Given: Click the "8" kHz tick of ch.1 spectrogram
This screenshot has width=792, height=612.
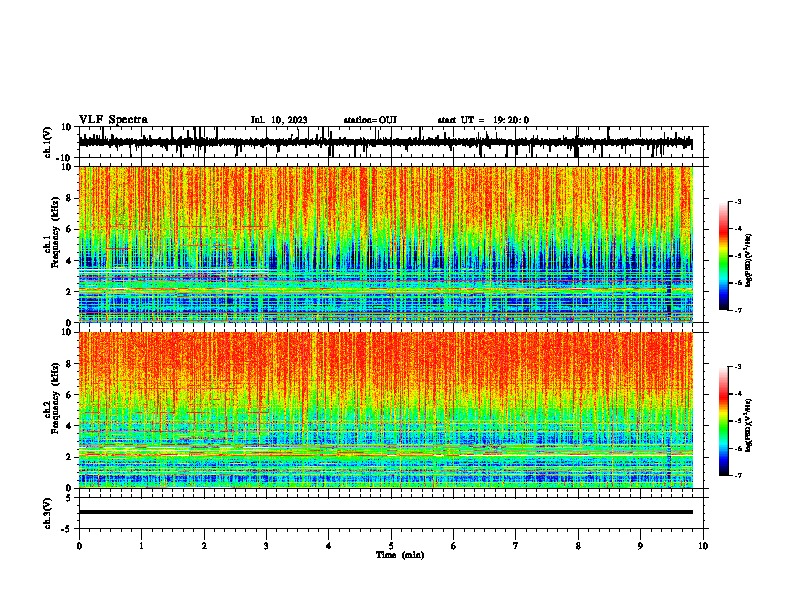Looking at the screenshot, I should pyautogui.click(x=69, y=198).
